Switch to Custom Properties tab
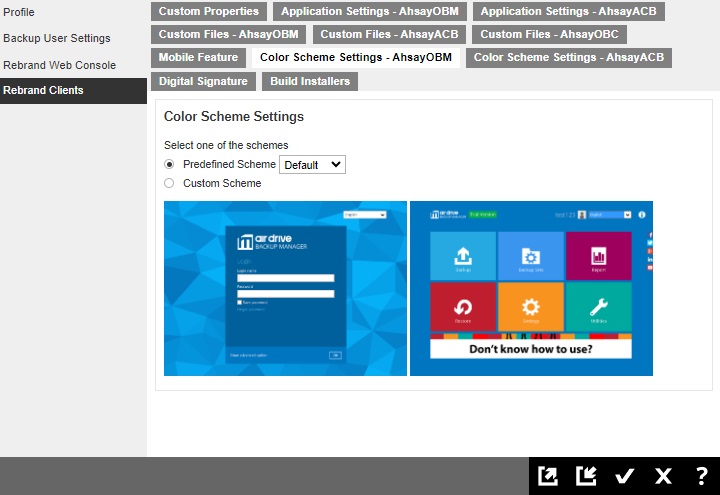The height and width of the screenshot is (495, 720). [209, 12]
